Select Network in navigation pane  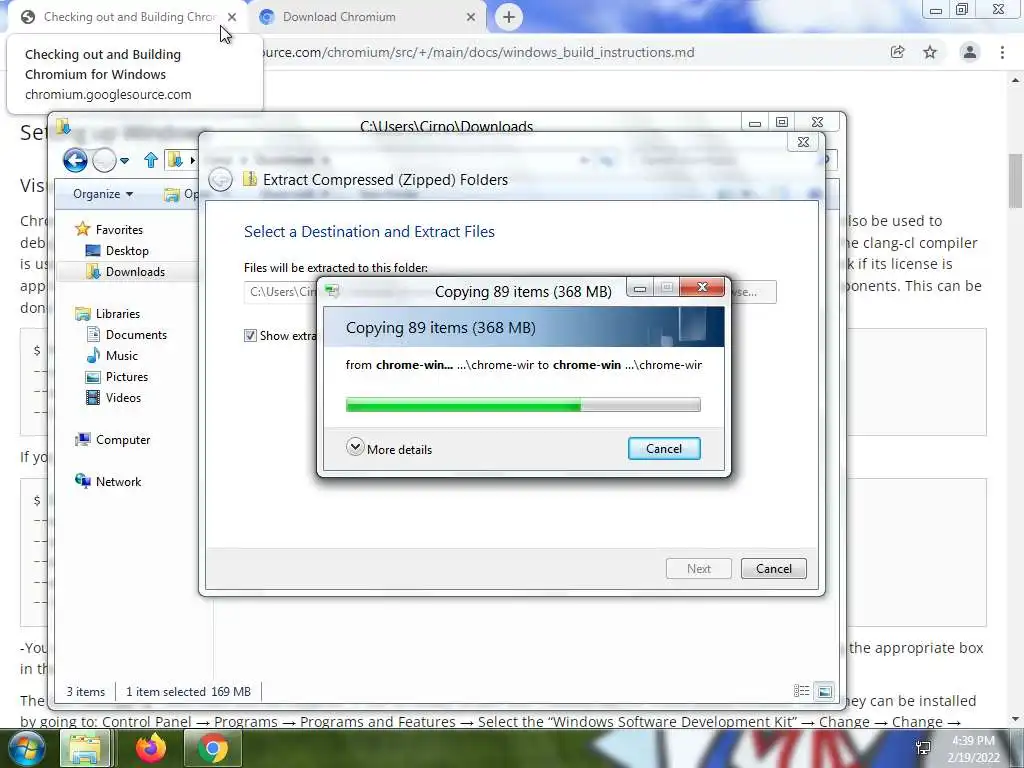108,481
